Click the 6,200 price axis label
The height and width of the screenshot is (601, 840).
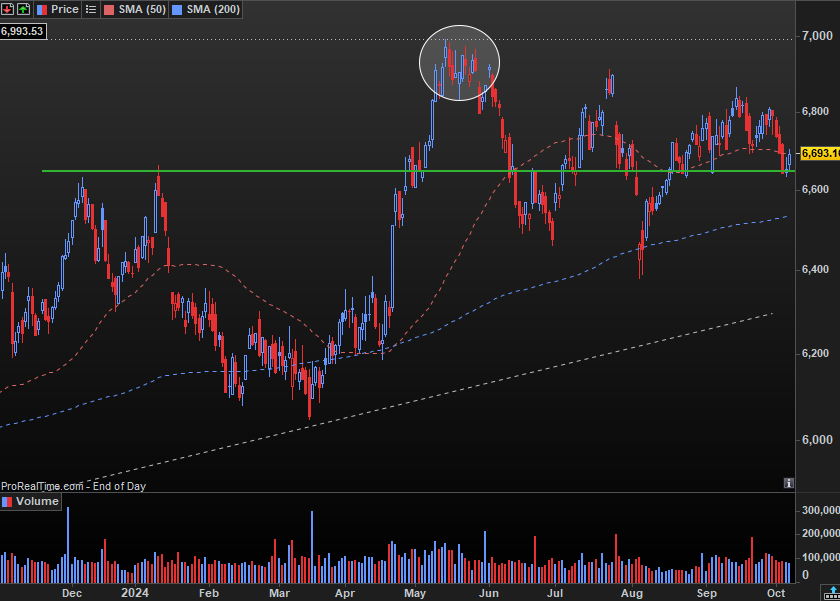pyautogui.click(x=815, y=354)
